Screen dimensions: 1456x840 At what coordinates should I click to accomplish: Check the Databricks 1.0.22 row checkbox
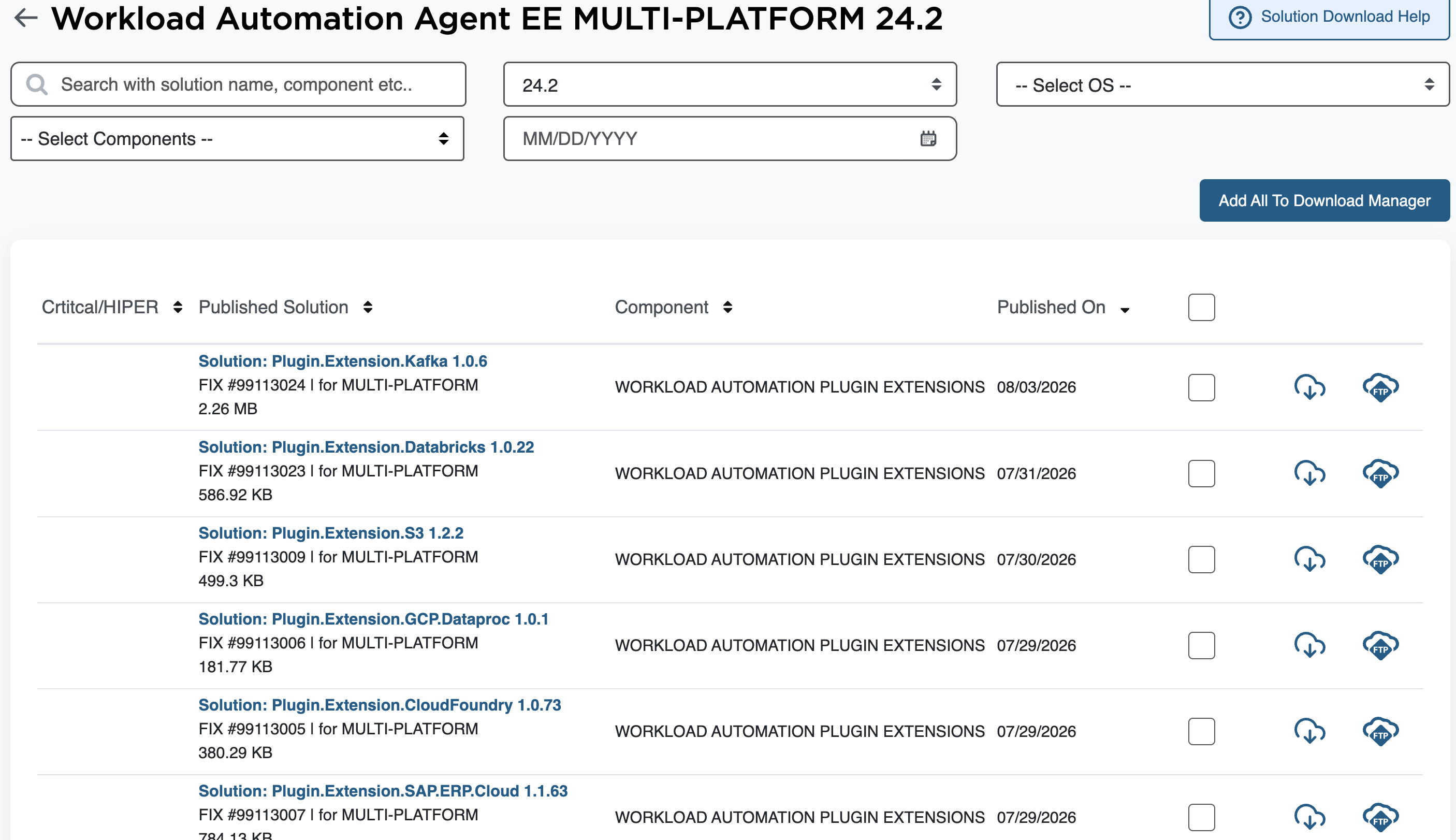[x=1202, y=473]
